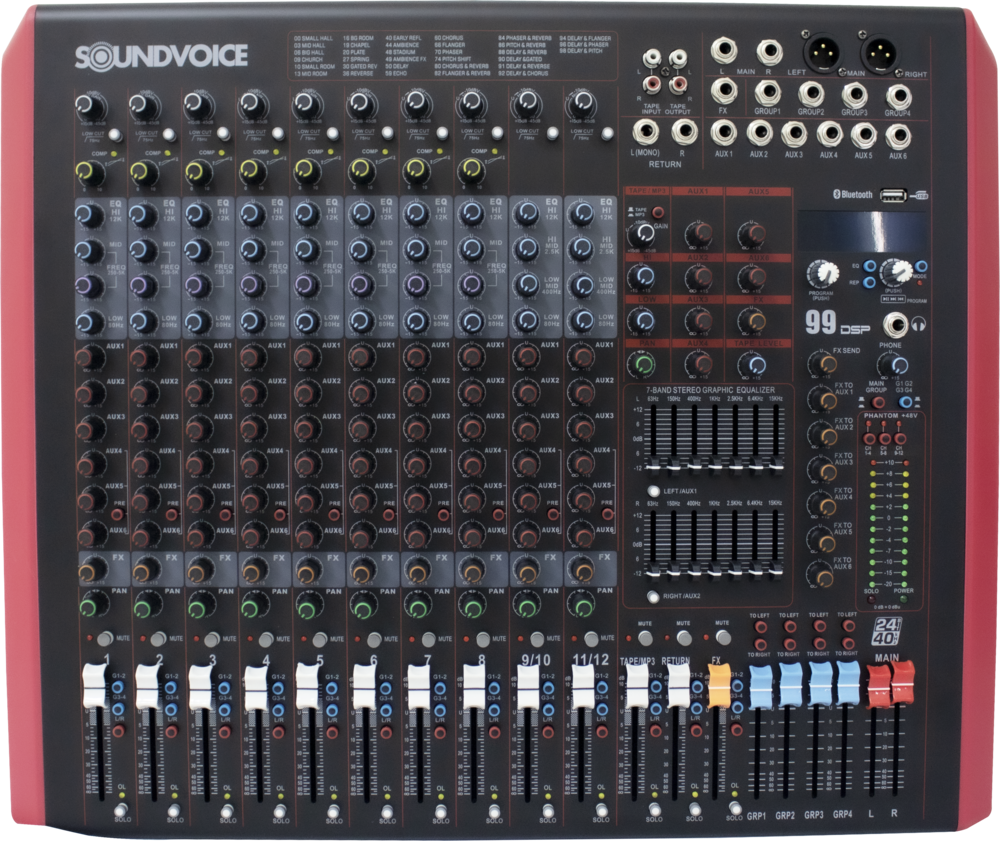Click the headphone icon beside the phone jack
This screenshot has height=841, width=1000.
918,325
